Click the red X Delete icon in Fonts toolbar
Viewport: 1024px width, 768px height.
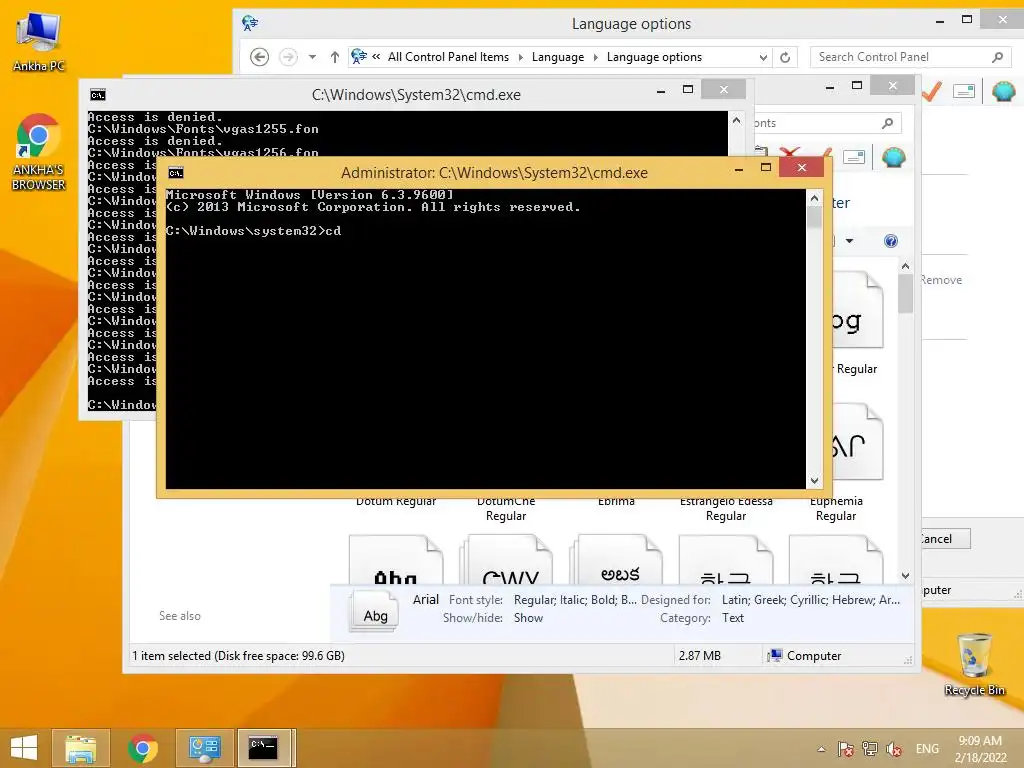click(x=790, y=154)
